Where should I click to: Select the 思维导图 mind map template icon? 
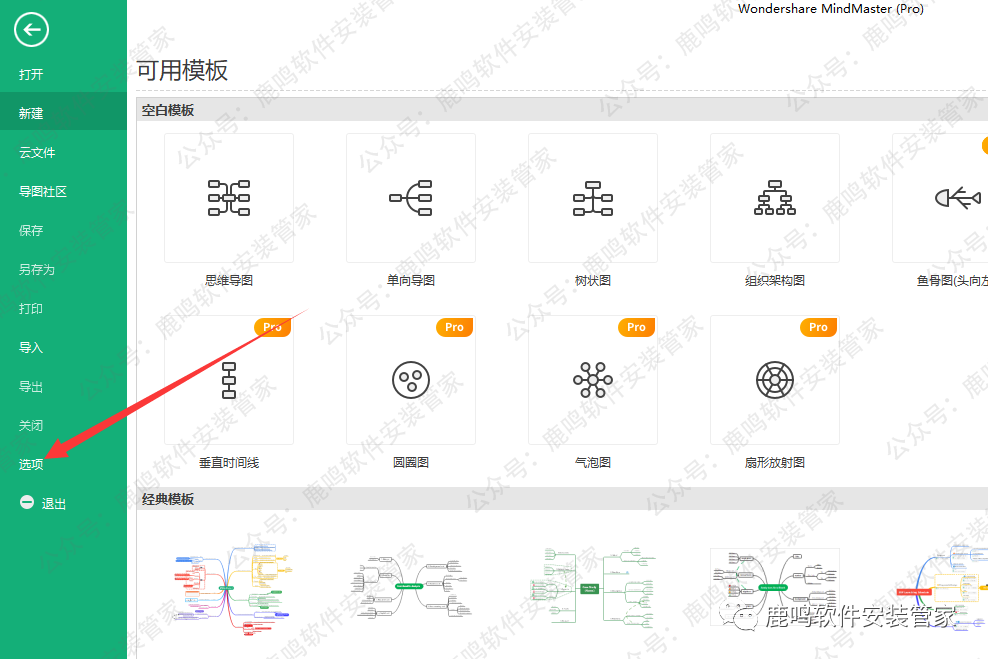(228, 198)
